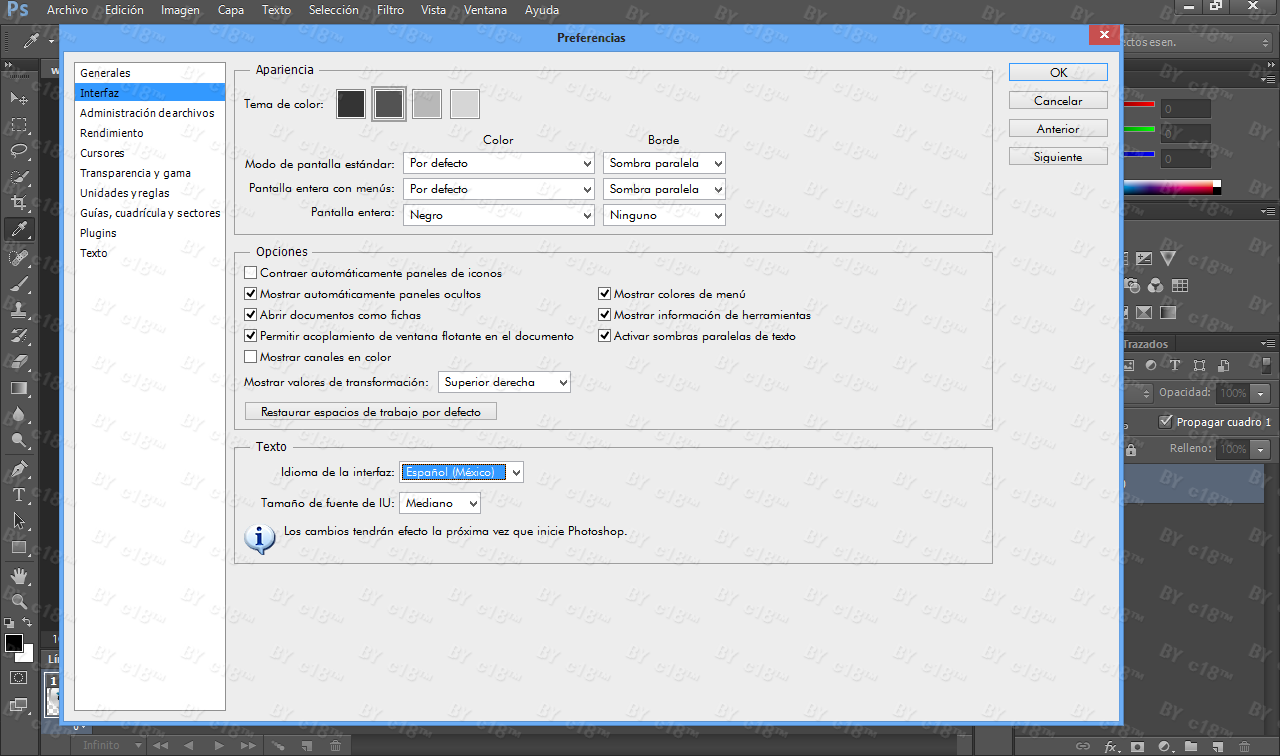
Task: Uncheck Mostrar automáticamente paneles ocultos
Action: tap(251, 294)
